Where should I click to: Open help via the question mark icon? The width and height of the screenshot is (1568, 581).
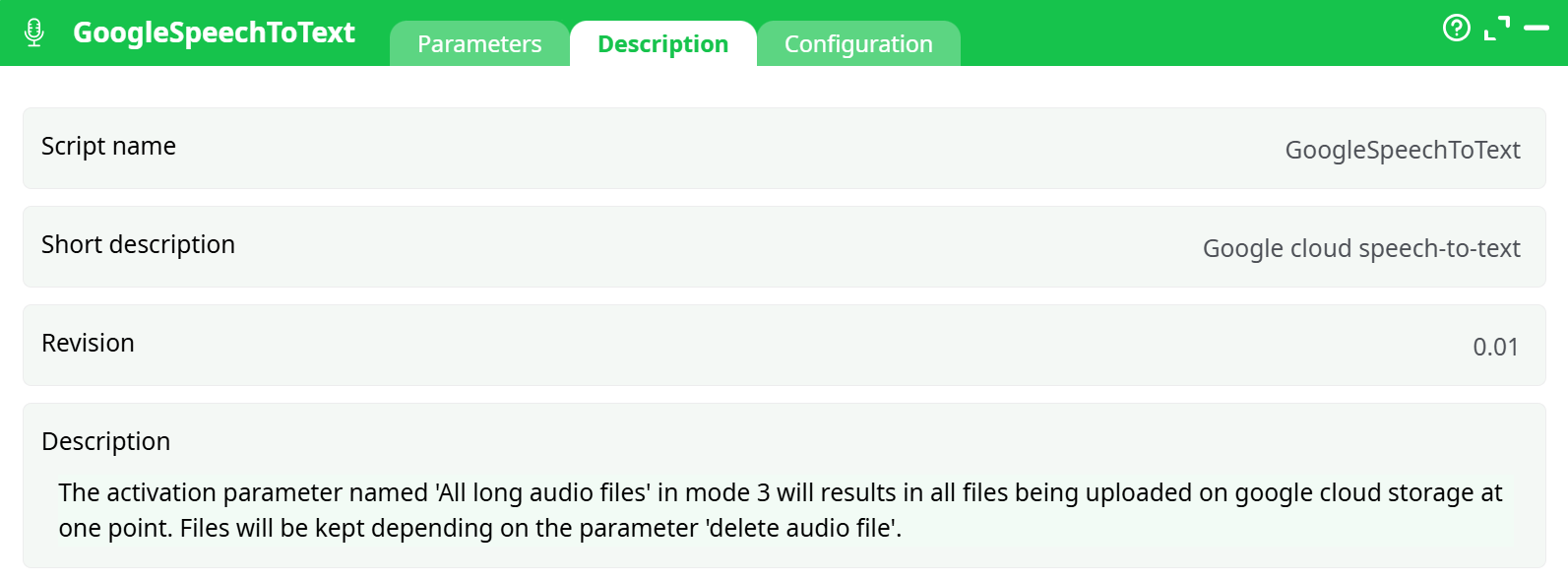[1456, 29]
